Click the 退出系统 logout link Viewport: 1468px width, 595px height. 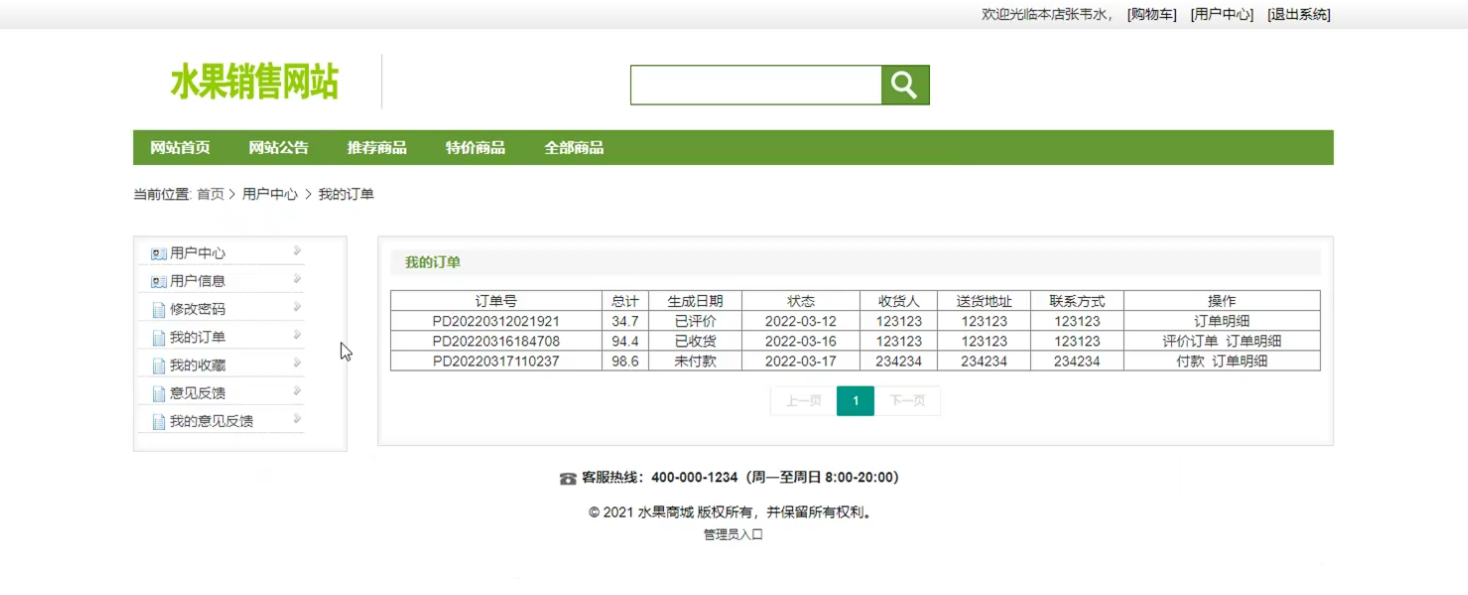click(x=1299, y=15)
